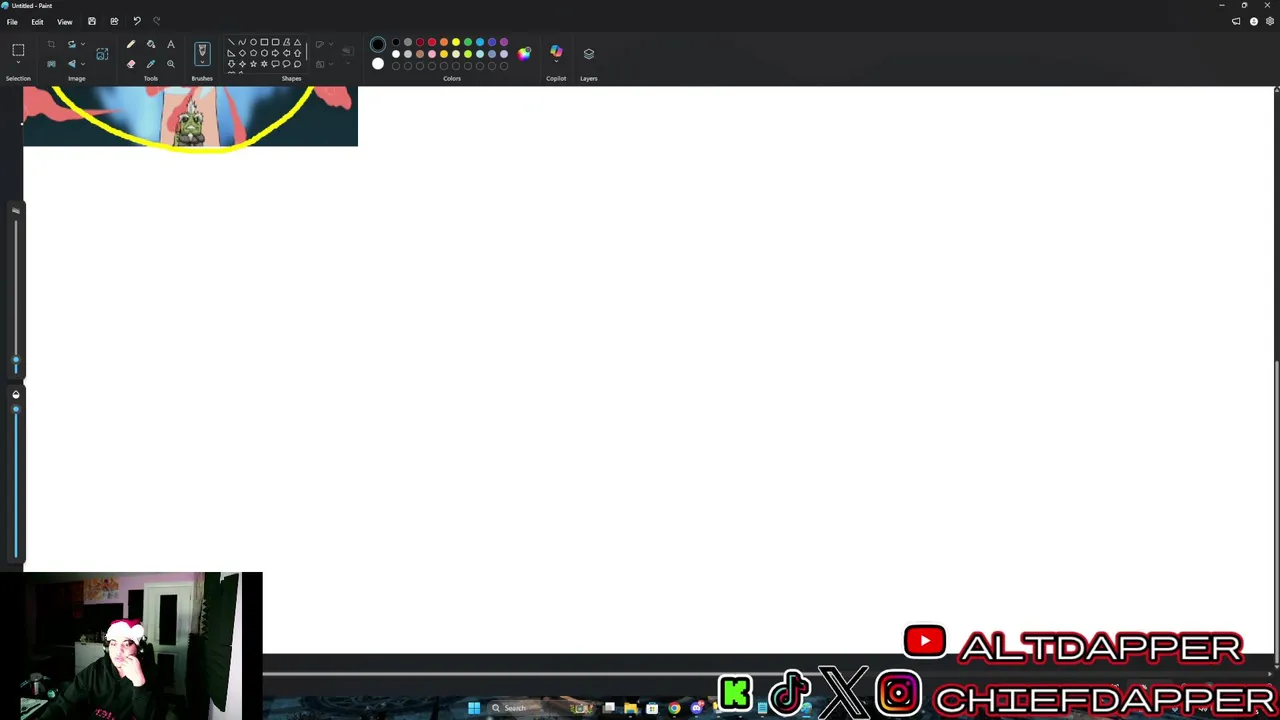1280x720 pixels.
Task: Select the Color 2 background swatch
Action: click(x=378, y=64)
